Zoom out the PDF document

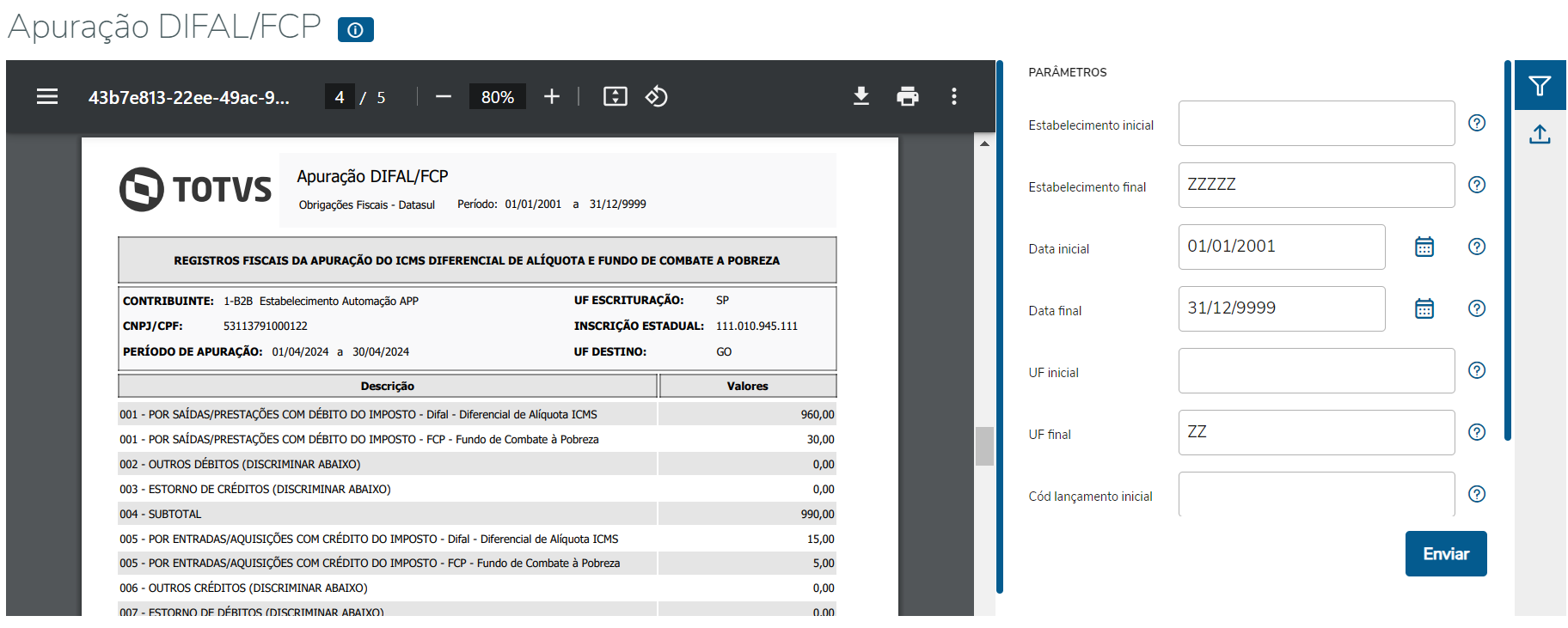444,97
